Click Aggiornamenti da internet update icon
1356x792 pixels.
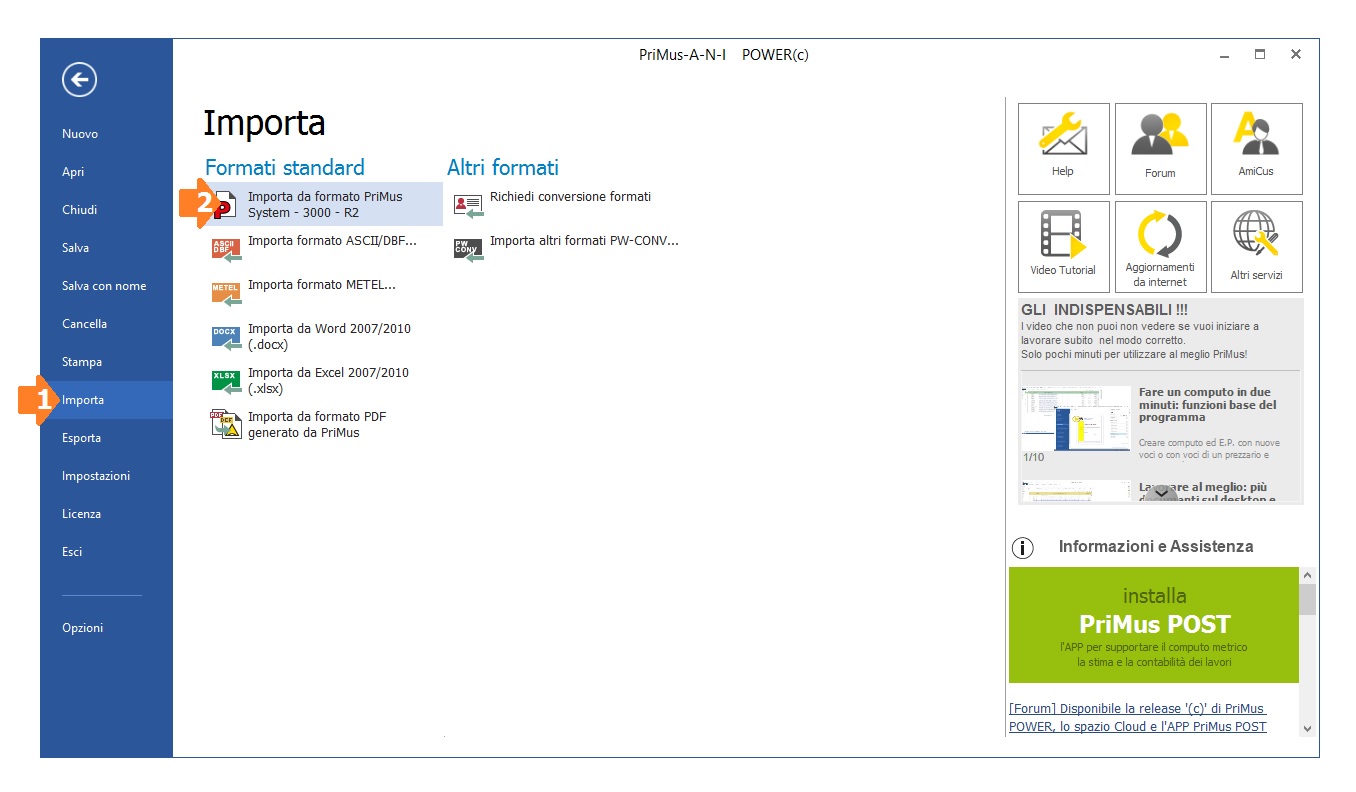tap(1160, 246)
